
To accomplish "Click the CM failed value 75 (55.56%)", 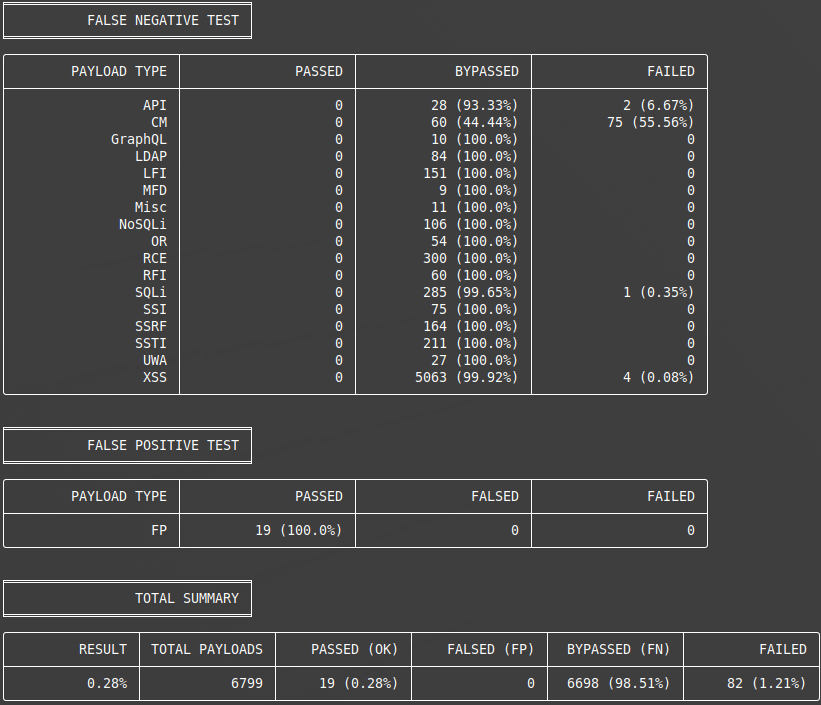I will pyautogui.click(x=649, y=122).
